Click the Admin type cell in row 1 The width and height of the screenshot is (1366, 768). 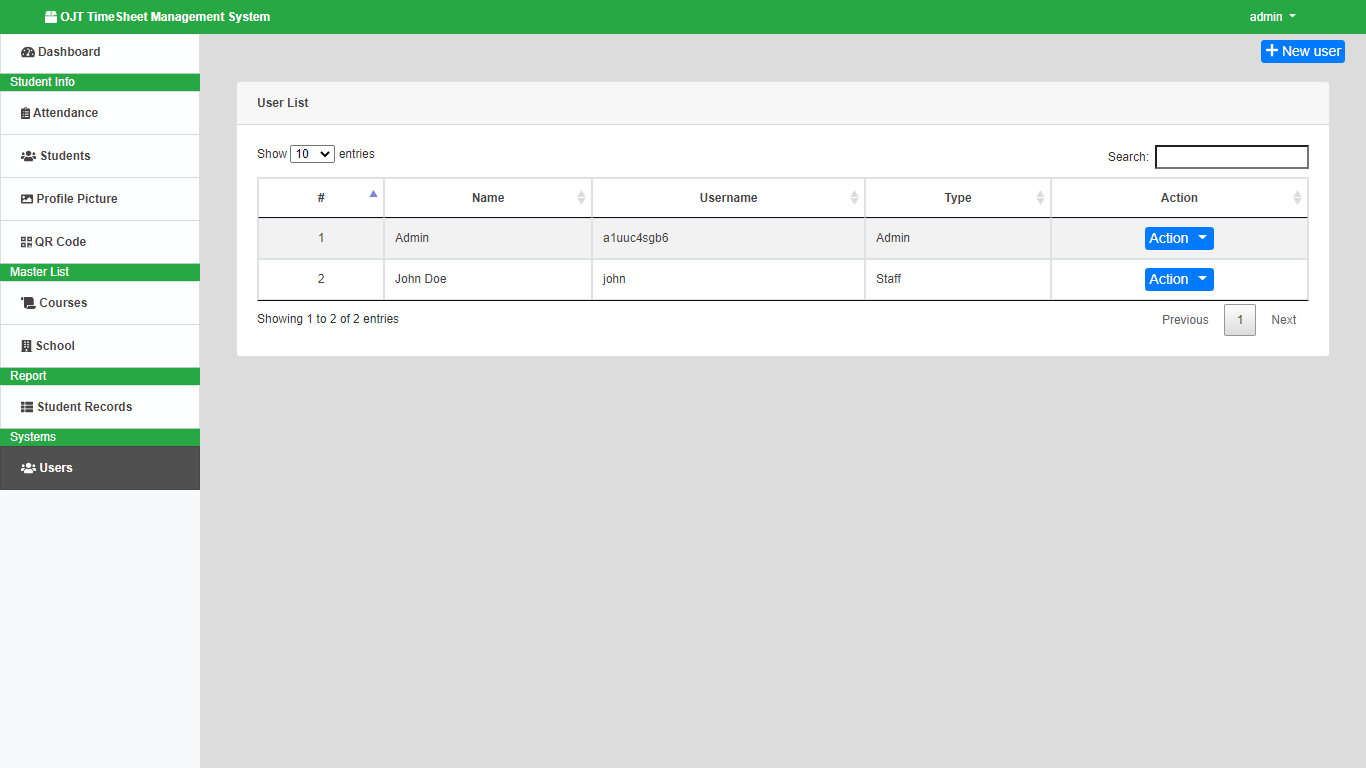(x=958, y=238)
